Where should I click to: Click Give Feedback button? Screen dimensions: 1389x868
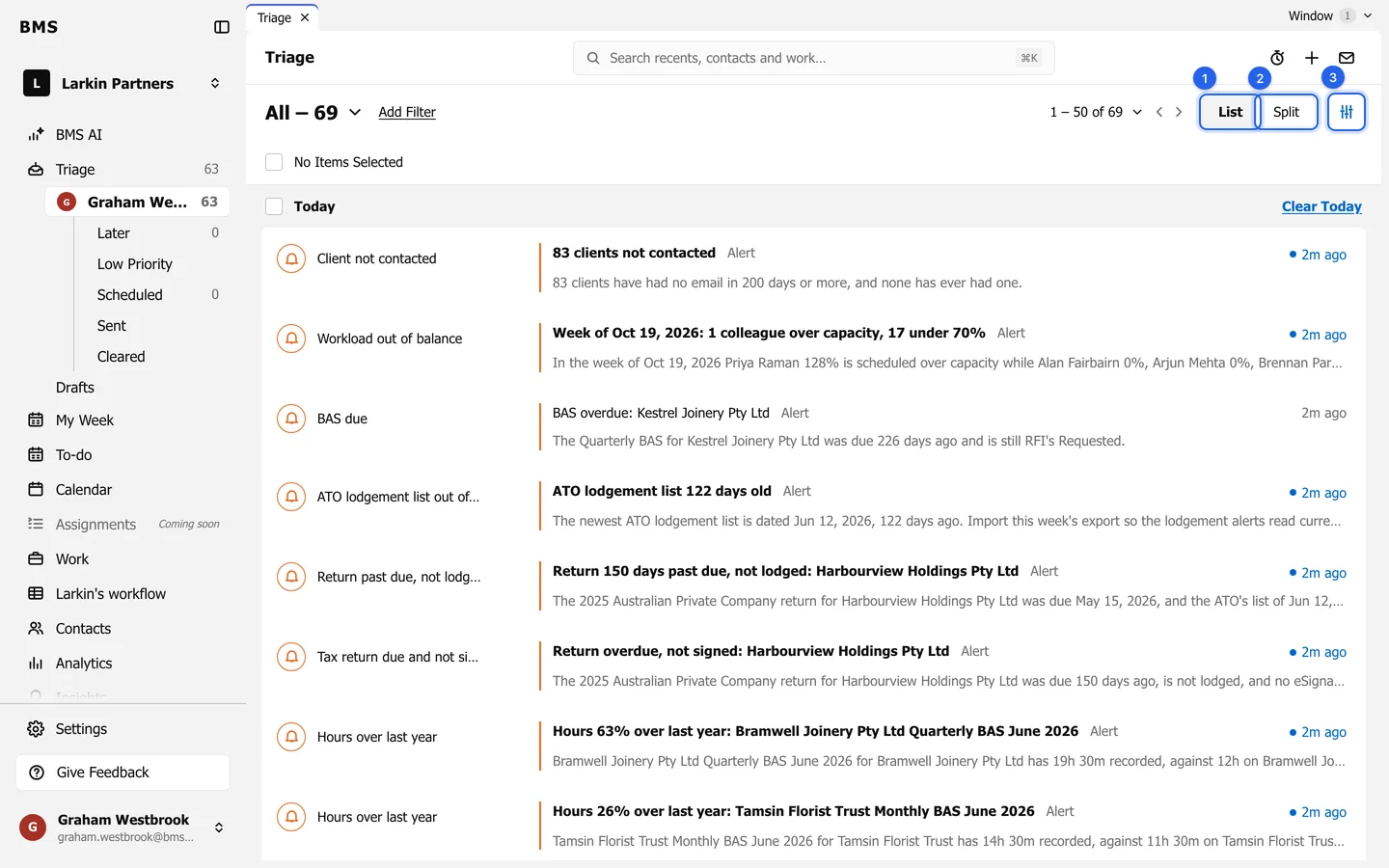pos(123,773)
